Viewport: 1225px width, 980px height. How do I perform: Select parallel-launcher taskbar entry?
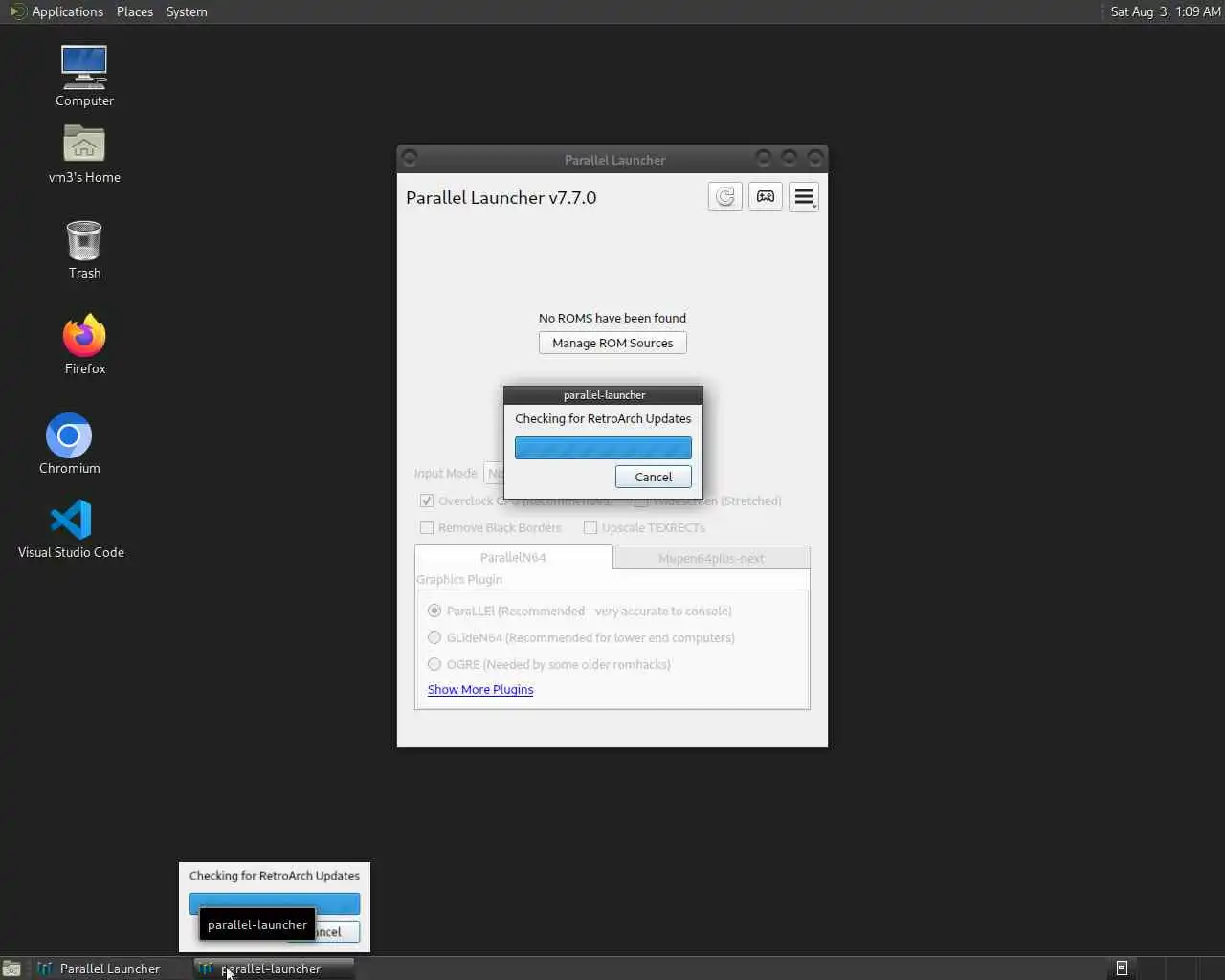point(274,969)
